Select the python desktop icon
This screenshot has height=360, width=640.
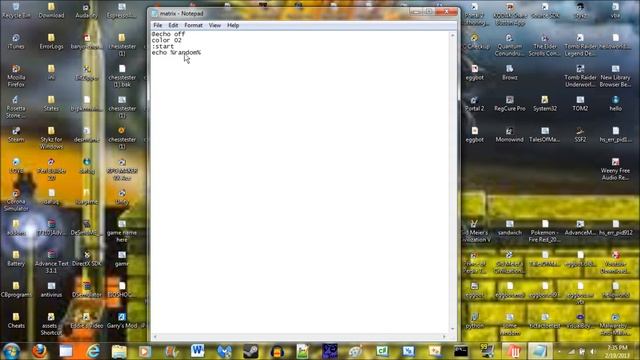474,321
